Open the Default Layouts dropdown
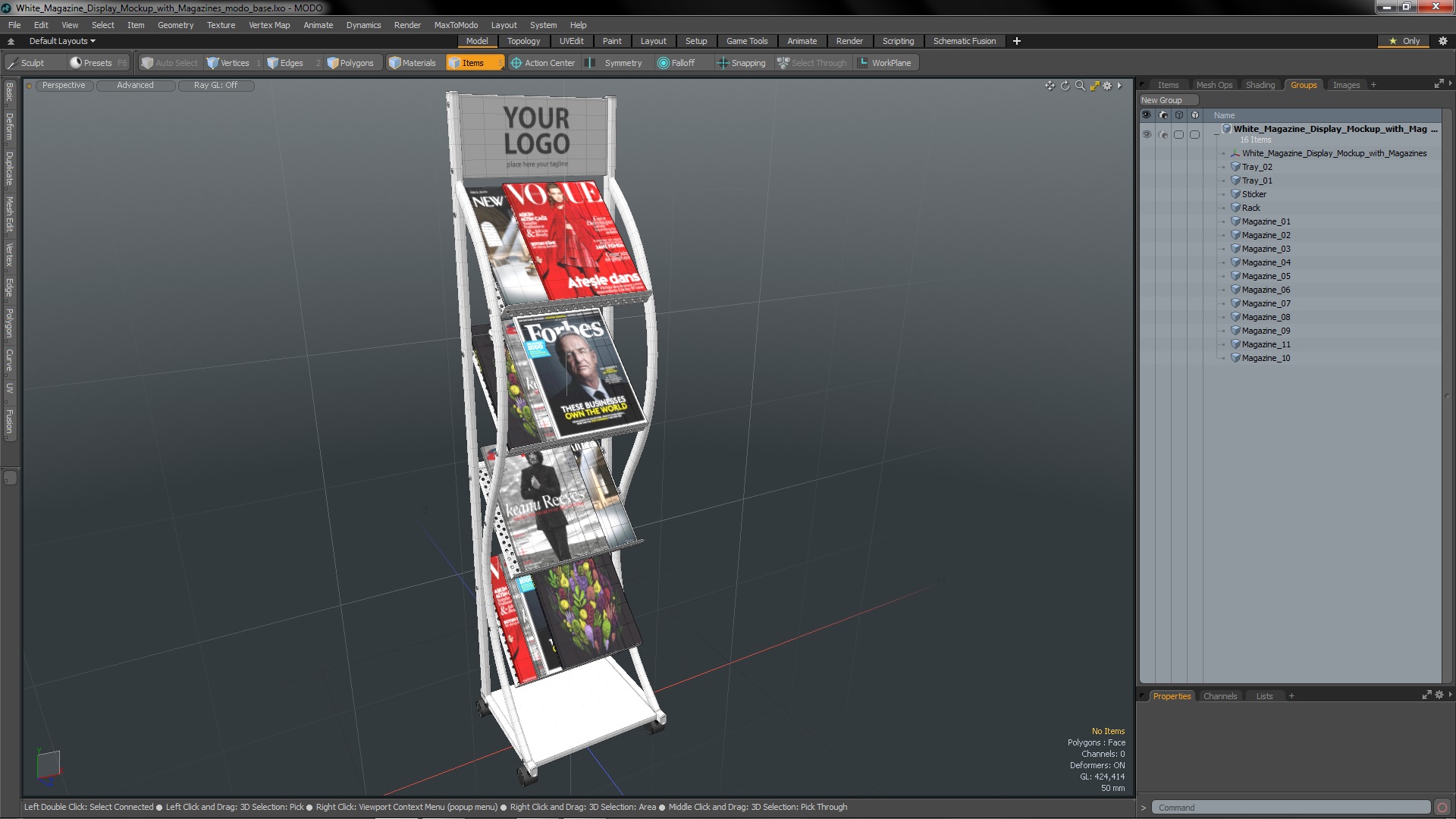The height and width of the screenshot is (819, 1456). [60, 41]
